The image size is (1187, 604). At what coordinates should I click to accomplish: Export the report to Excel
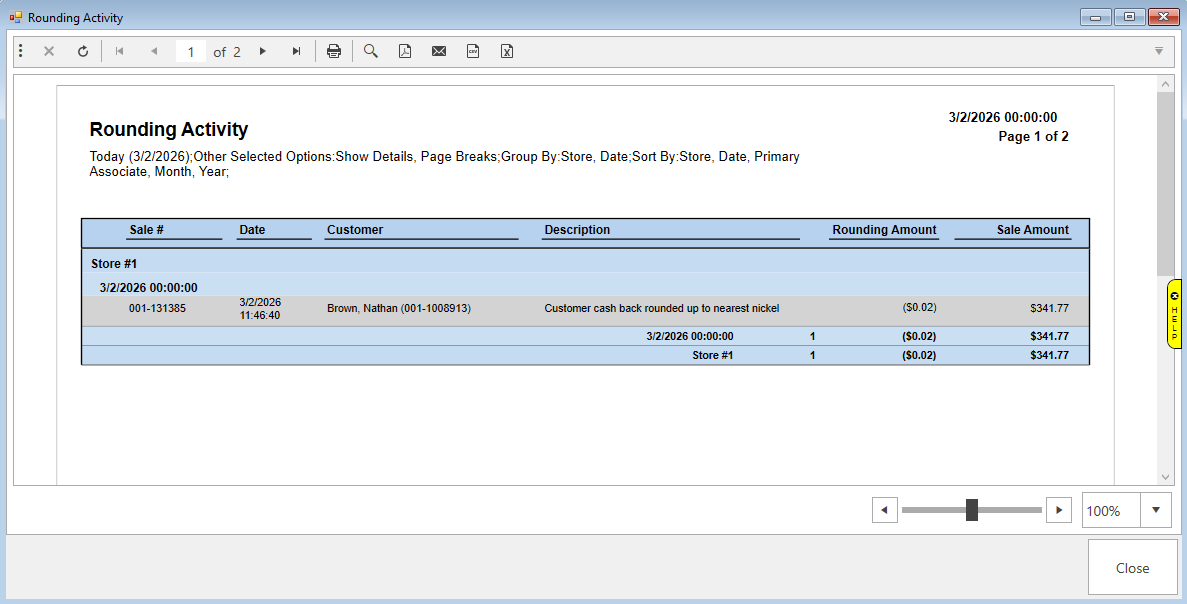507,51
